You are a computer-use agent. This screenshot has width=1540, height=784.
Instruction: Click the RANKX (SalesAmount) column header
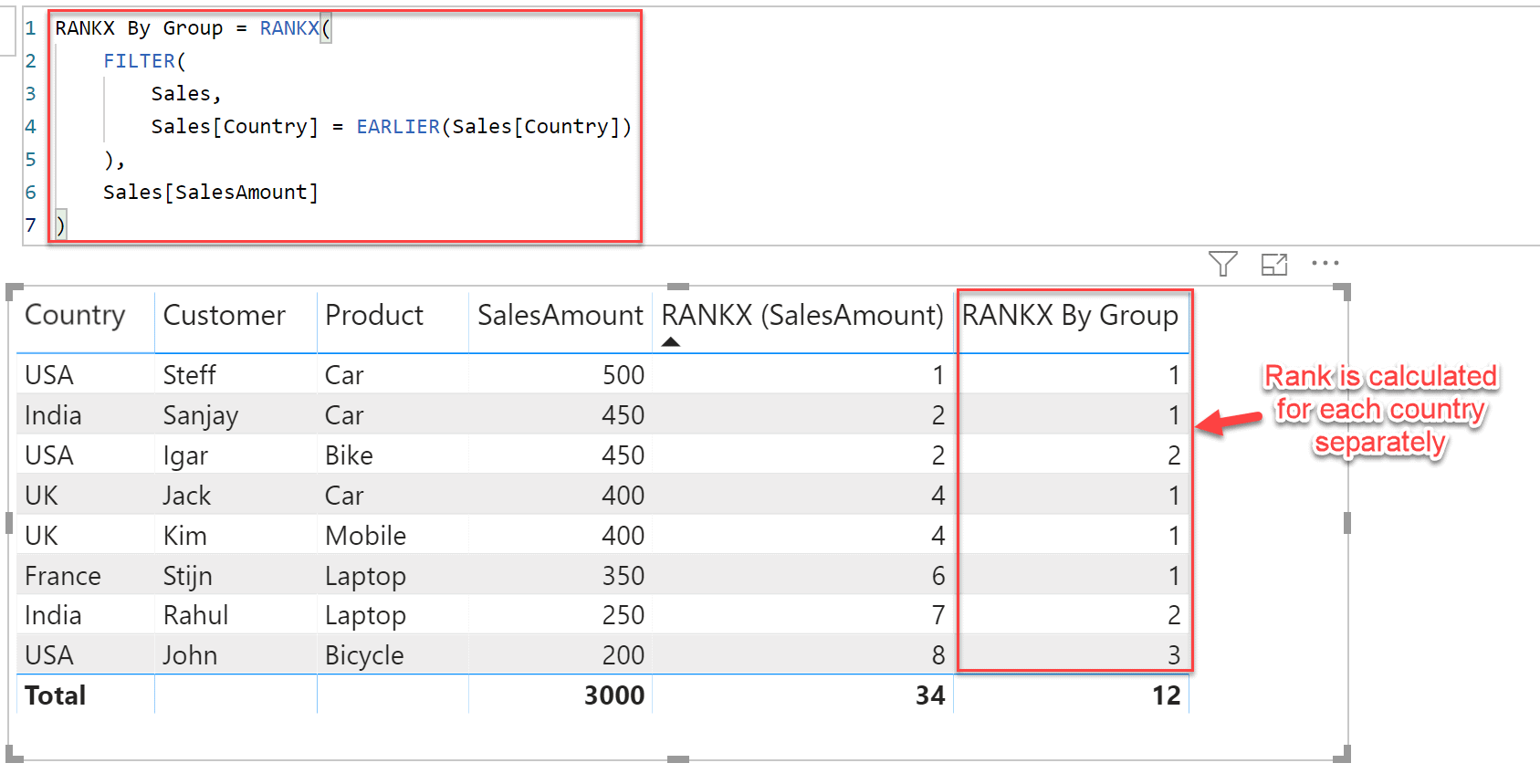click(801, 316)
